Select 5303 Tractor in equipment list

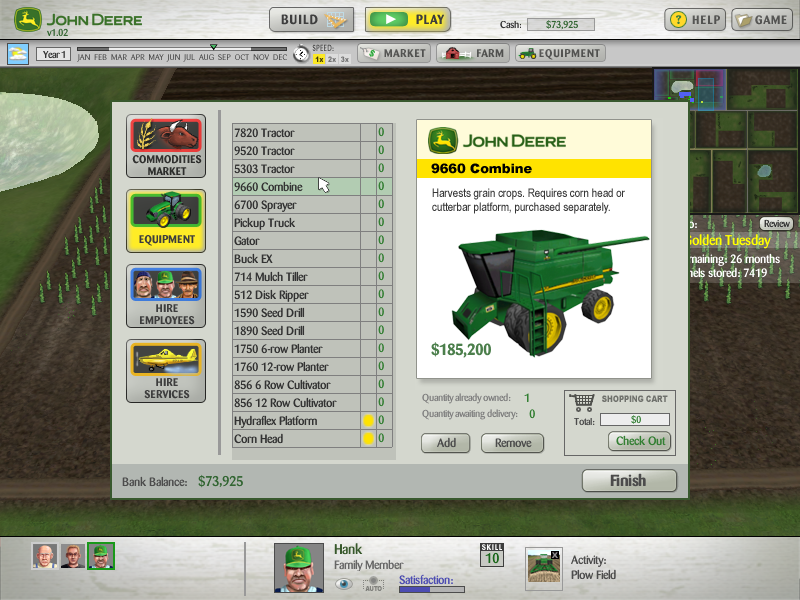point(312,168)
